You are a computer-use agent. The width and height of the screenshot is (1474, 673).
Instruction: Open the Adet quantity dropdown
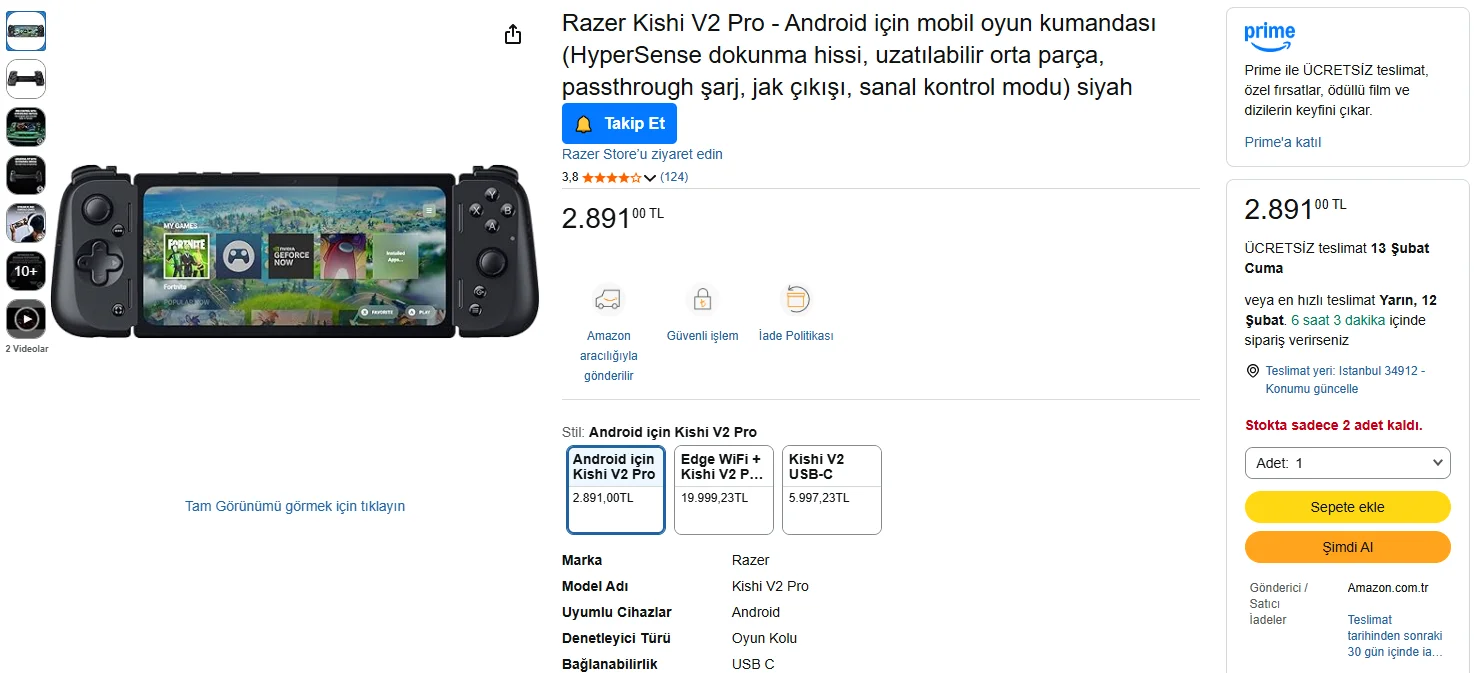pos(1347,463)
